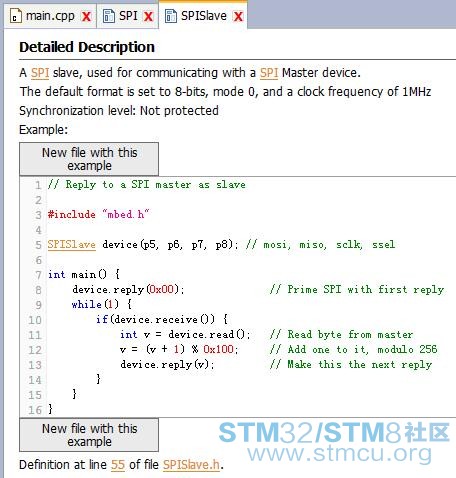Click the 'v = (v + 1) % 0x100;' code
Viewport: 456px width, 478px height.
(x=179, y=349)
